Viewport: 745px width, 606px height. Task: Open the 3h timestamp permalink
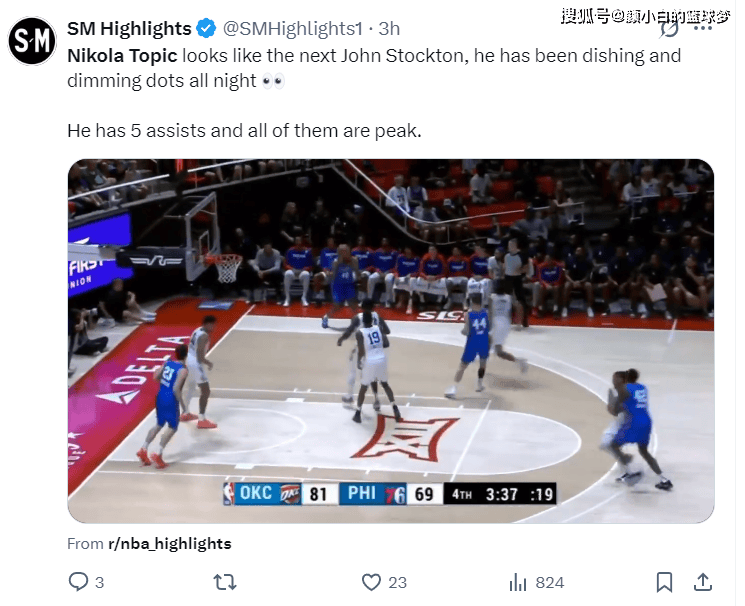389,29
